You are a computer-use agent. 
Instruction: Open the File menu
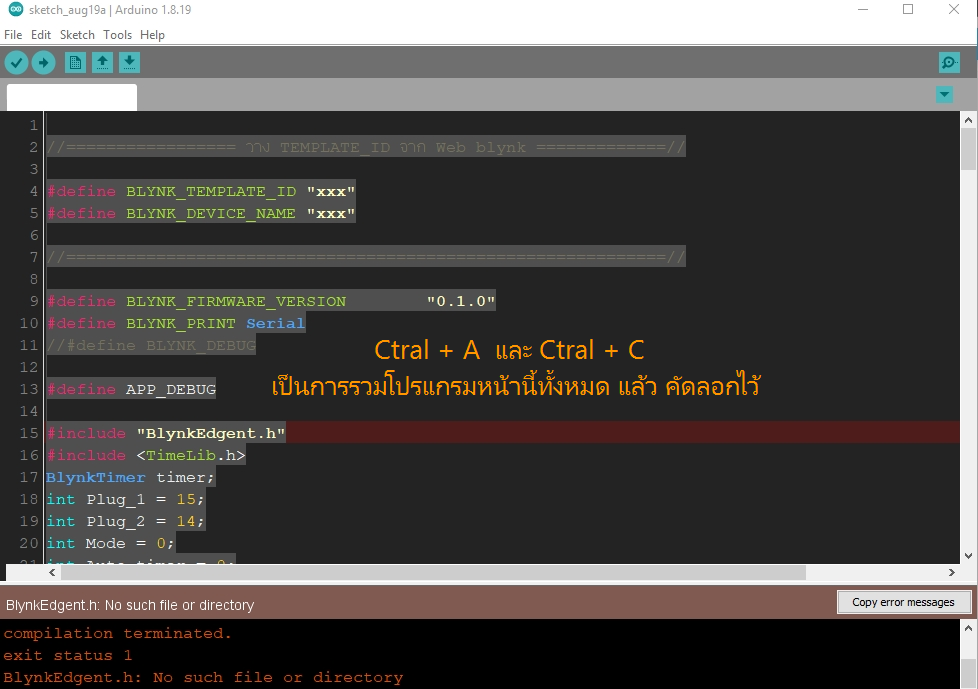point(13,35)
